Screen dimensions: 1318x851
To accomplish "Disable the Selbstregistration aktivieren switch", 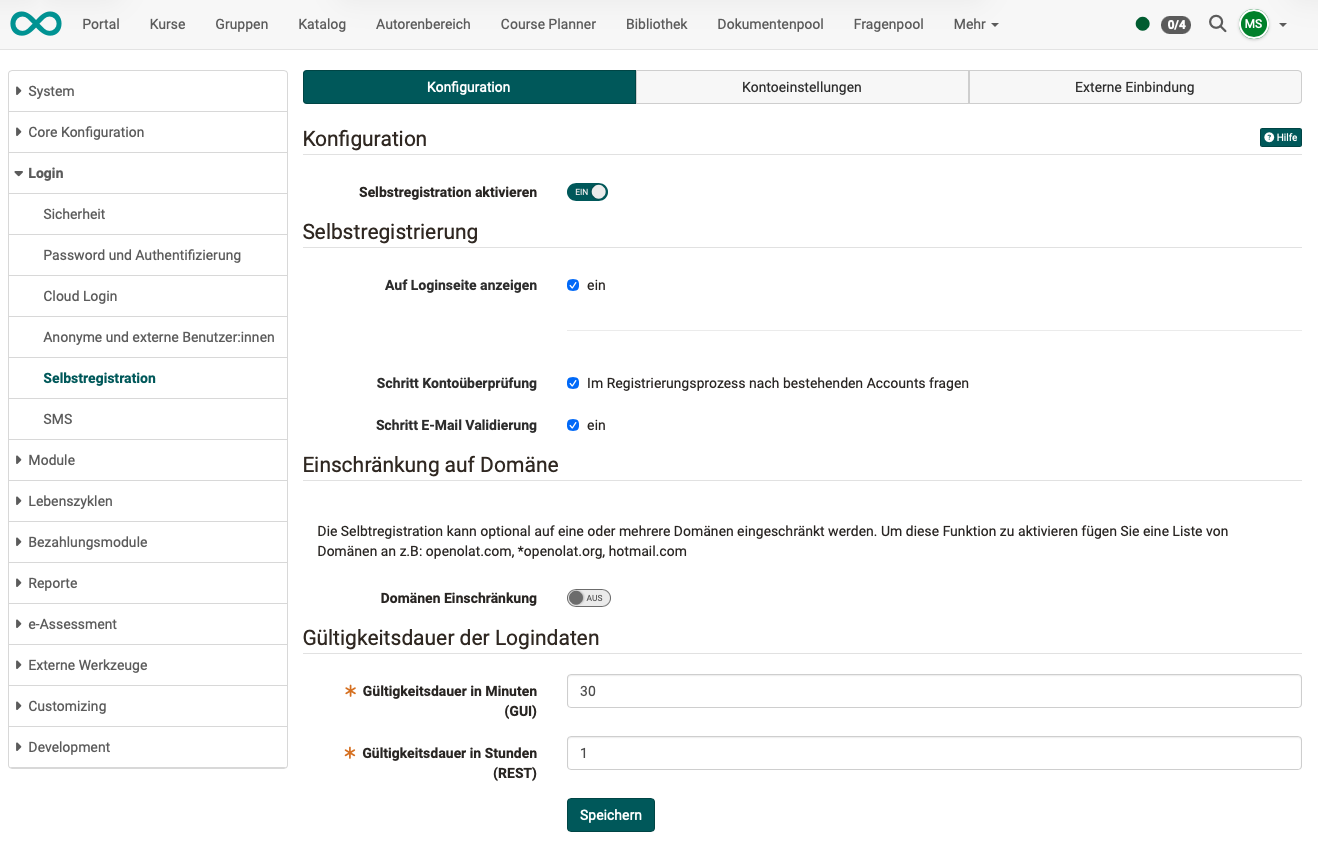I will pos(587,192).
